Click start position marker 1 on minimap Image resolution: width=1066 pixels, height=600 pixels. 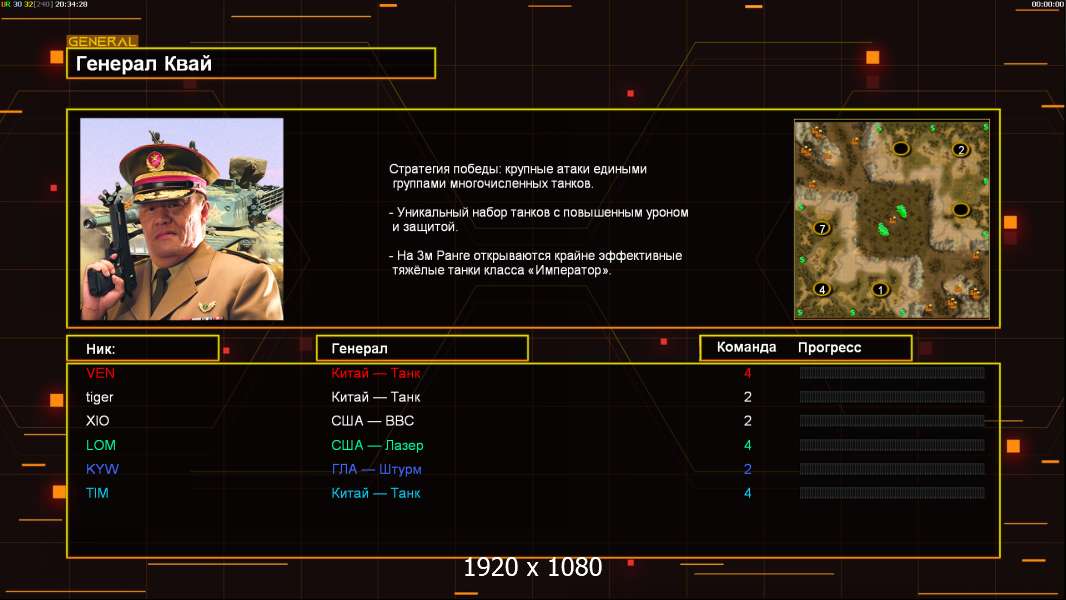pyautogui.click(x=880, y=290)
